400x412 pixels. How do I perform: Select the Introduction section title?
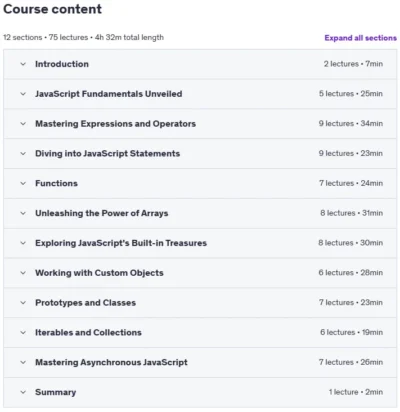[x=62, y=64]
